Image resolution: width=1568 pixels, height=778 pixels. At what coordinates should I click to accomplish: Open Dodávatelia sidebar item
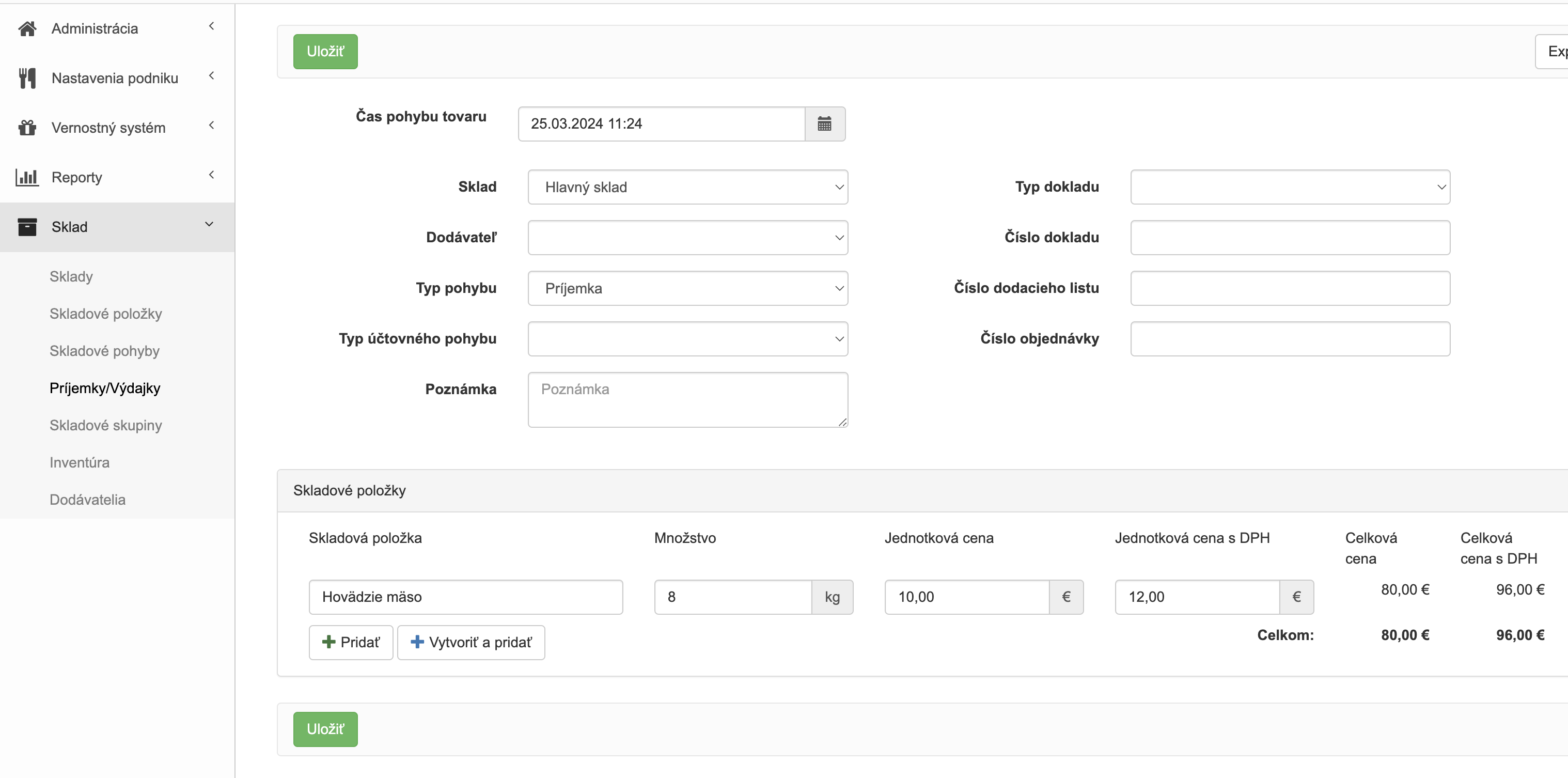click(87, 499)
